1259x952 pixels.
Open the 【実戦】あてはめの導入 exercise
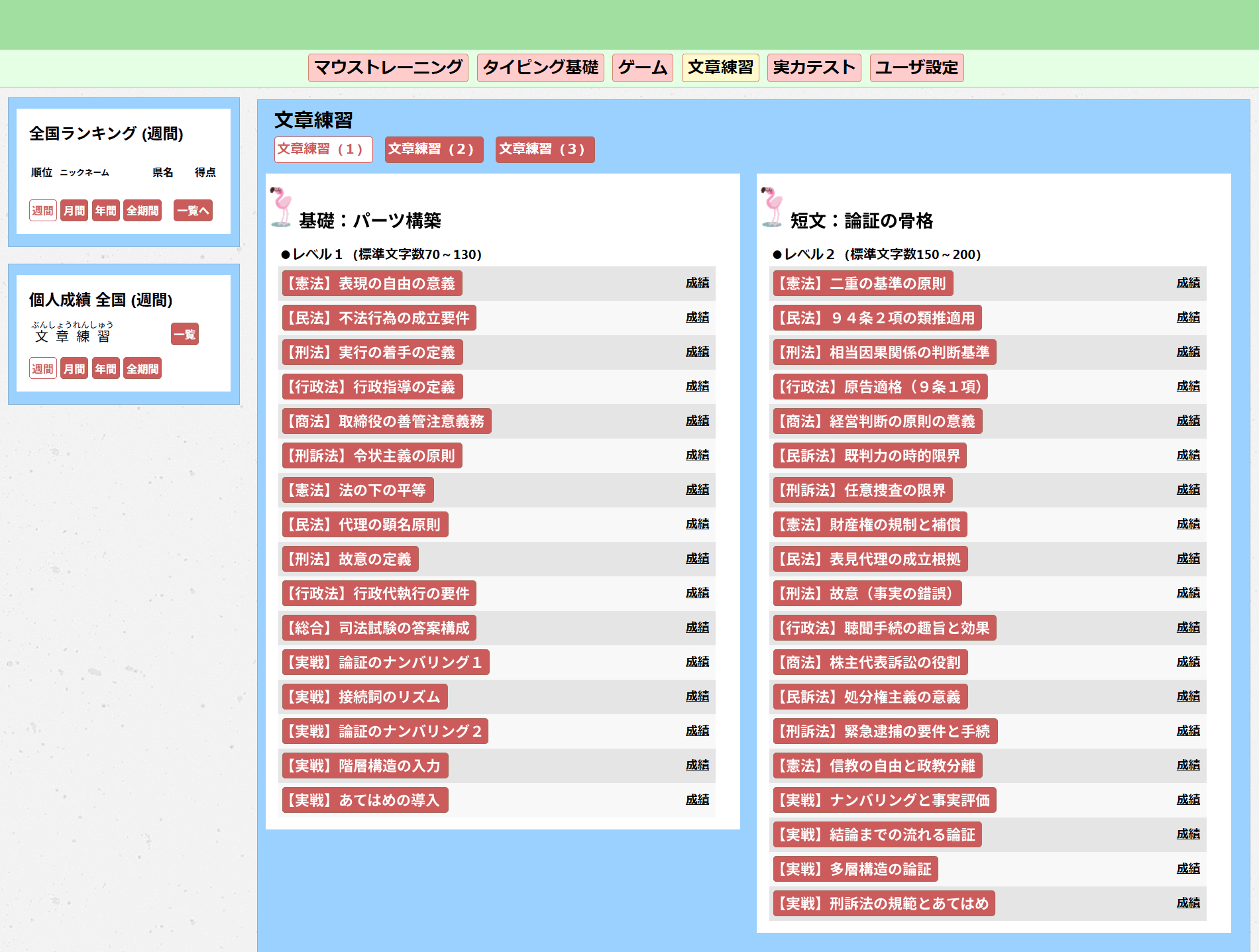(x=365, y=800)
